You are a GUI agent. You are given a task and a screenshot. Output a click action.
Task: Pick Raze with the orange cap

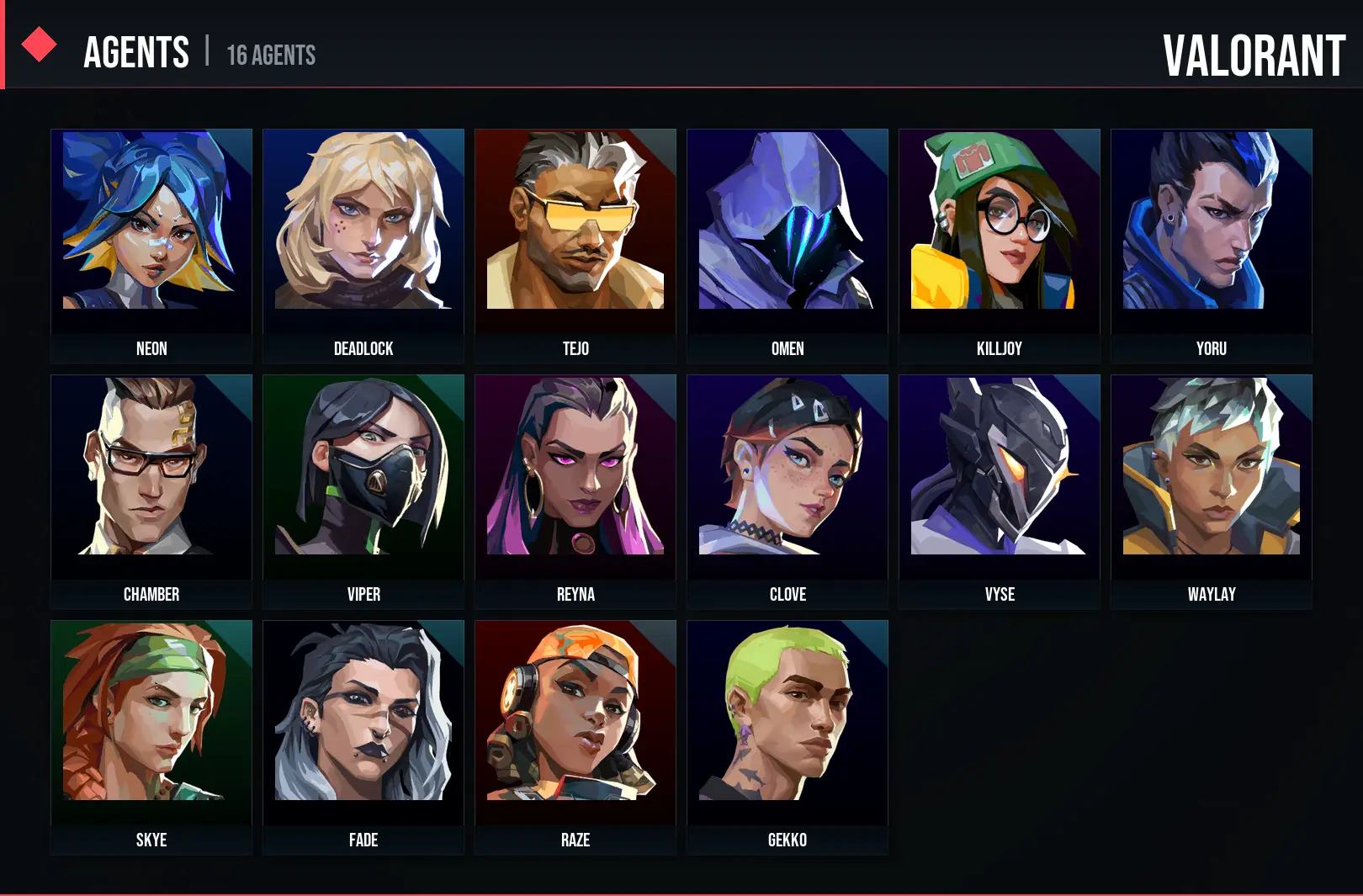point(575,737)
